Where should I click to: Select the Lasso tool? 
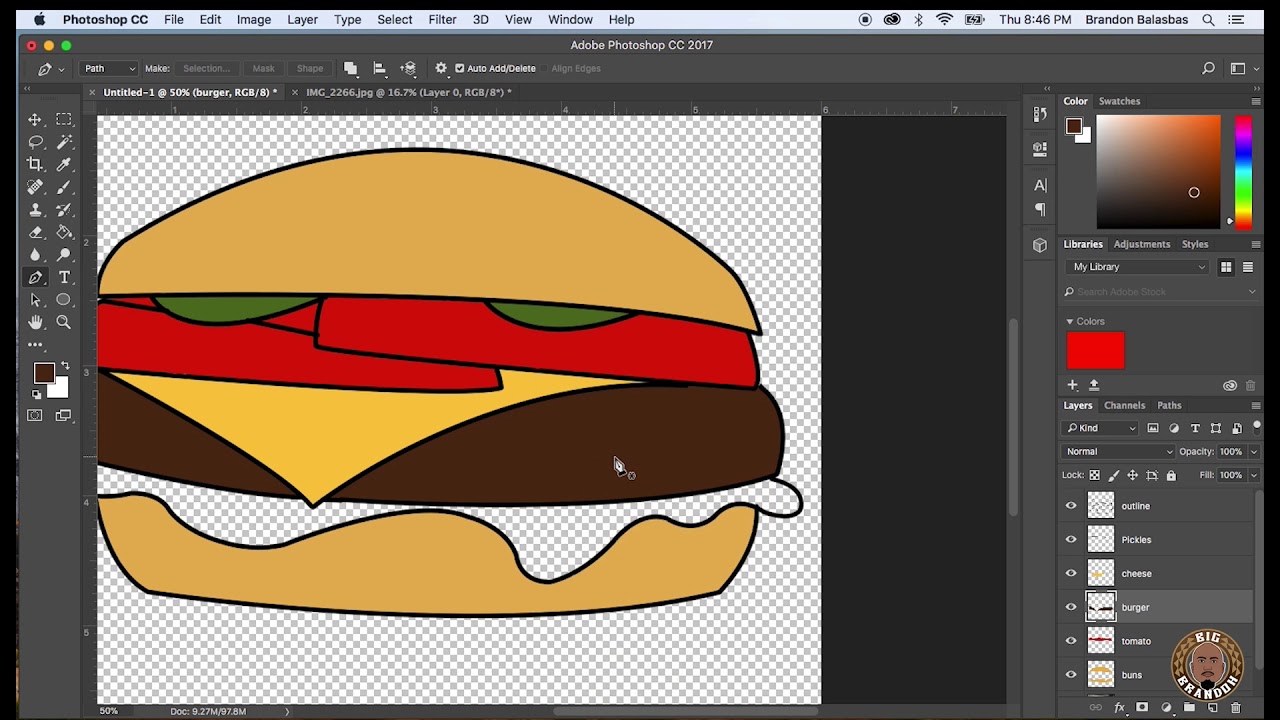[35, 142]
